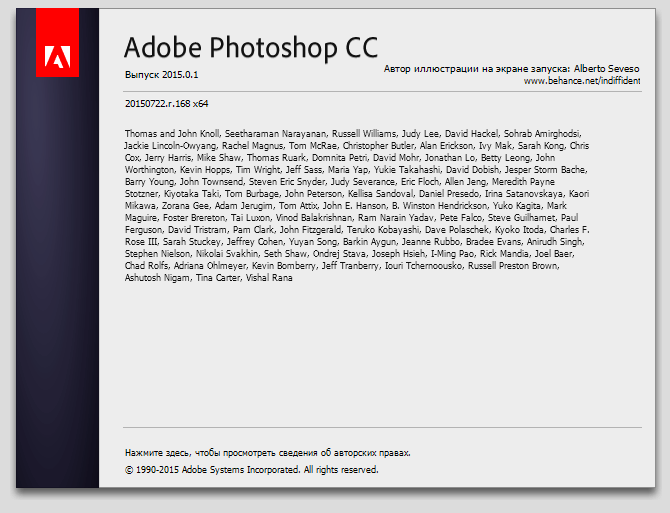Click the name Ram Narain Yadav
Viewport: 670px width, 513px height.
tap(396, 217)
